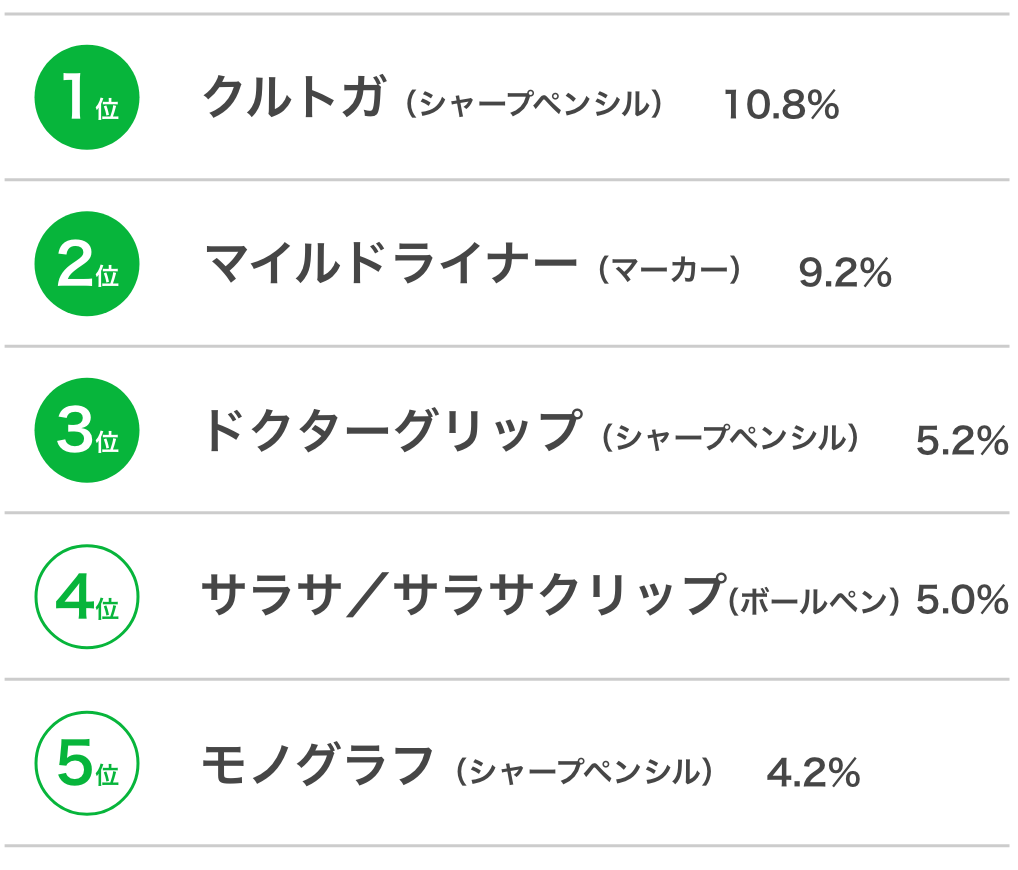Click the (ボールペン) category label
This screenshot has width=1018, height=870.
[x=814, y=601]
